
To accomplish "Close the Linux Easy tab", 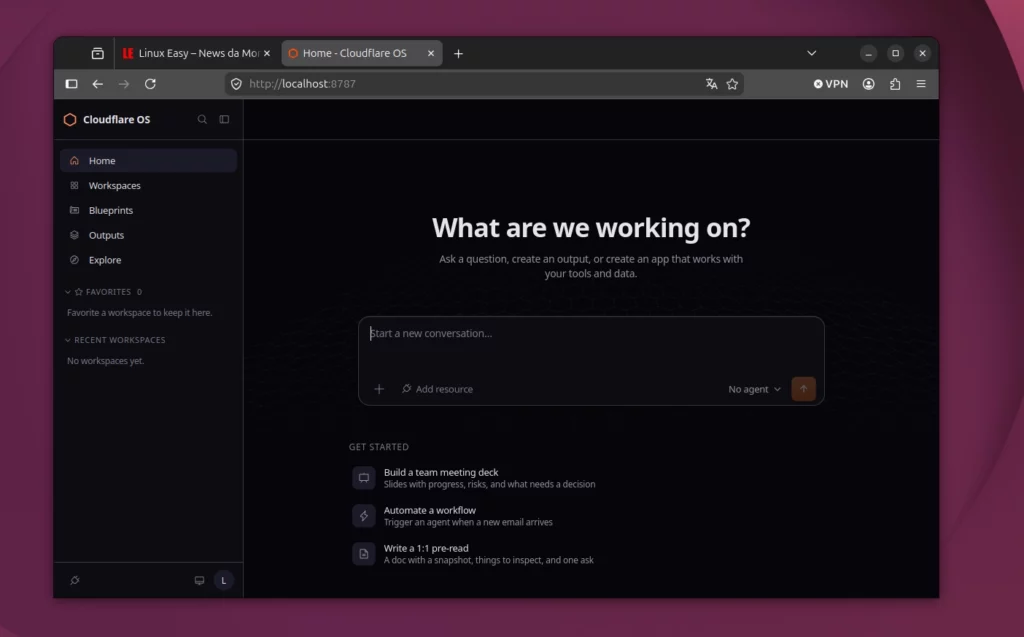I will click(266, 54).
